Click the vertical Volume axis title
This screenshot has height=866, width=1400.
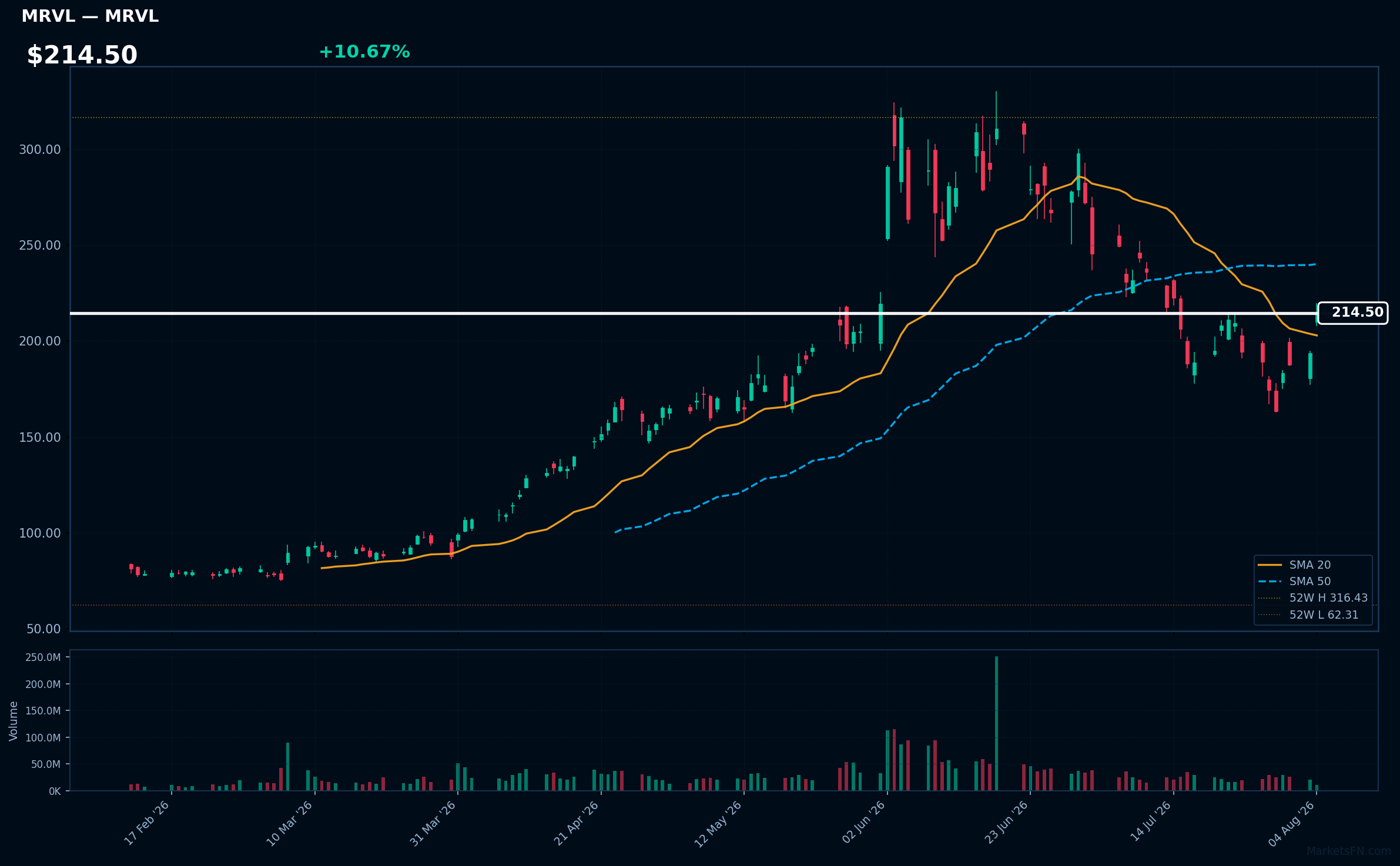coord(14,721)
